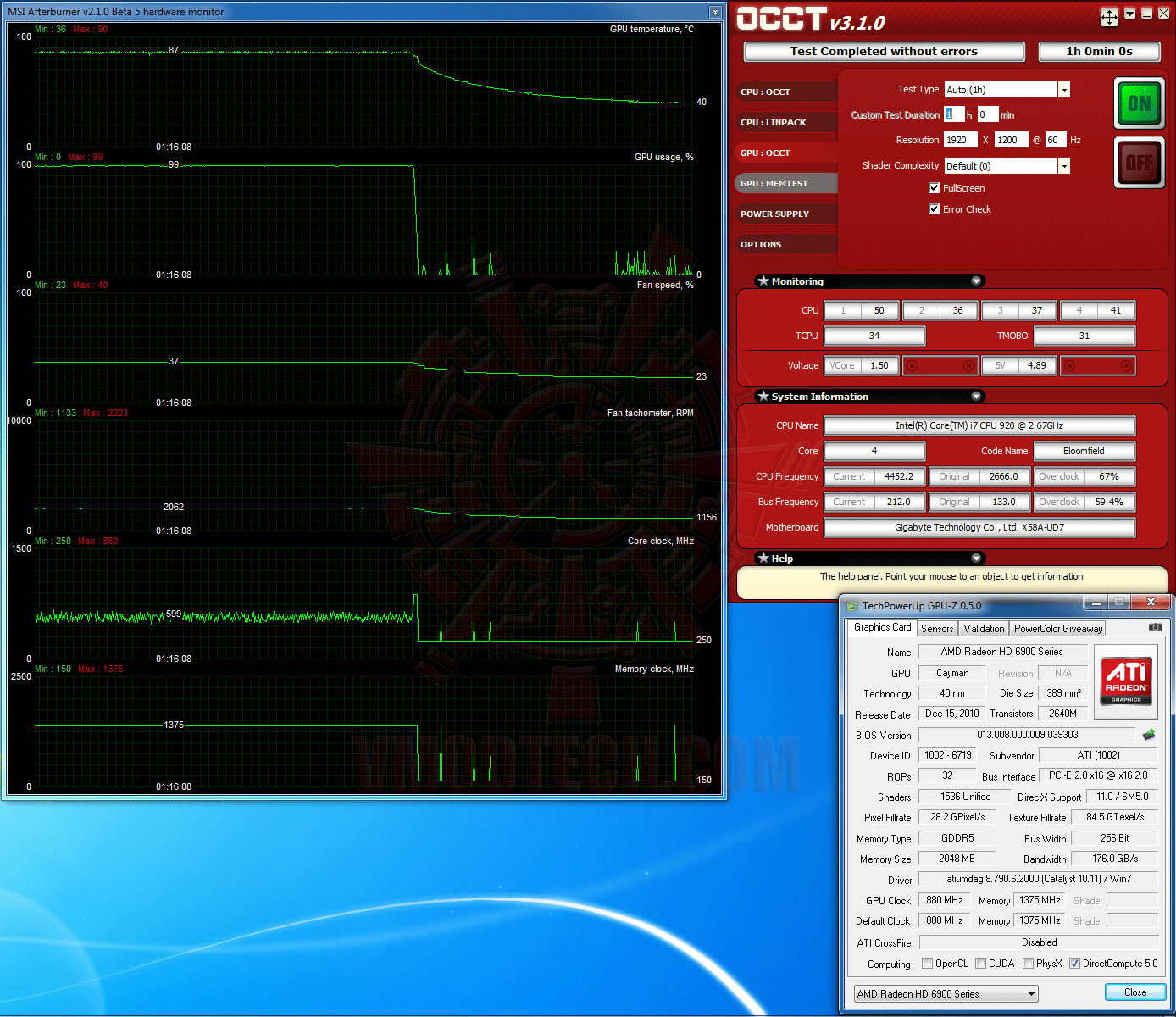Toggle the DirectCompute 5.0 checkbox

pyautogui.click(x=1074, y=964)
